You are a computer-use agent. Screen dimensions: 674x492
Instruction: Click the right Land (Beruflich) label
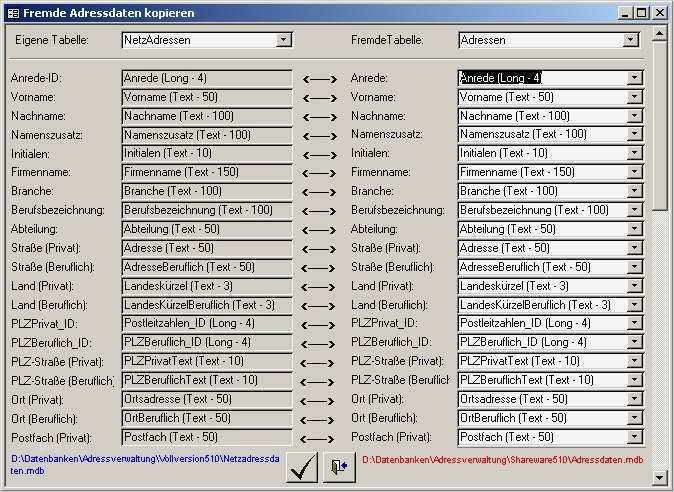point(389,305)
